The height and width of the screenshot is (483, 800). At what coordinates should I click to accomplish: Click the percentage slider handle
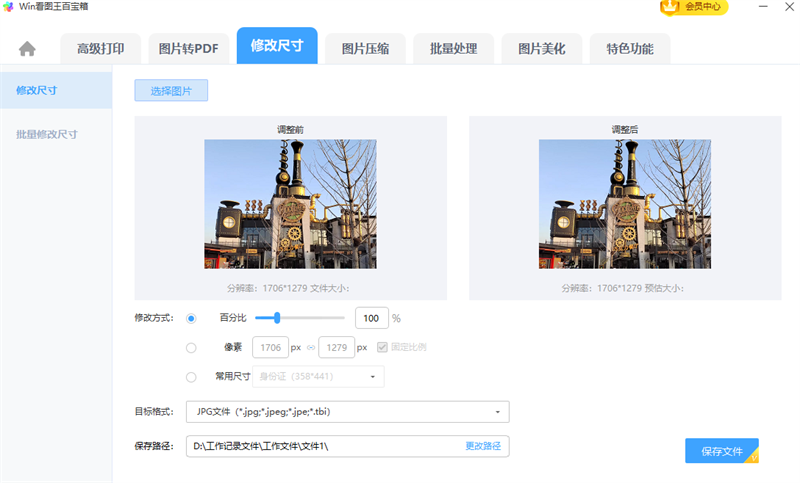click(x=276, y=318)
